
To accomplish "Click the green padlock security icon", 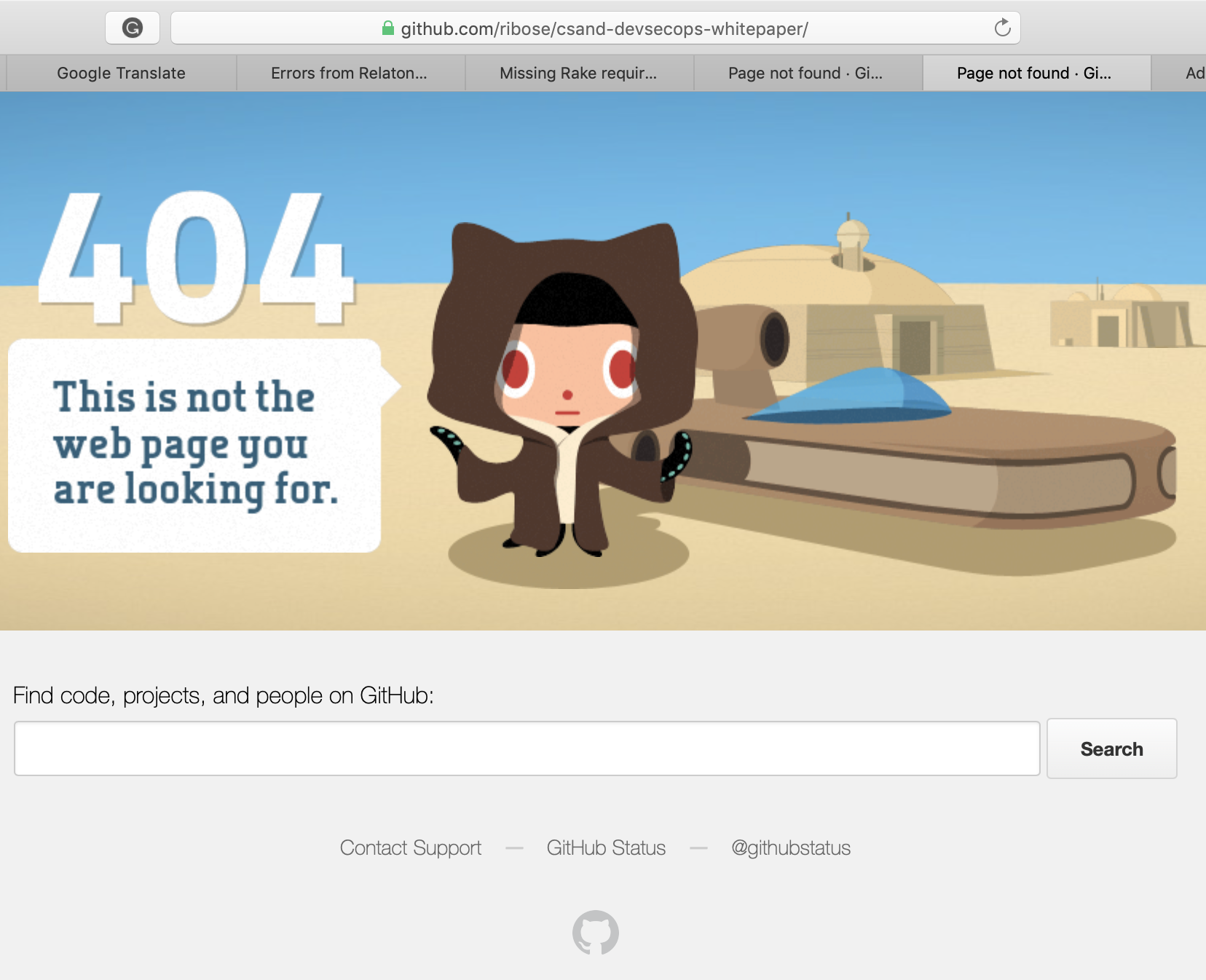I will [388, 28].
